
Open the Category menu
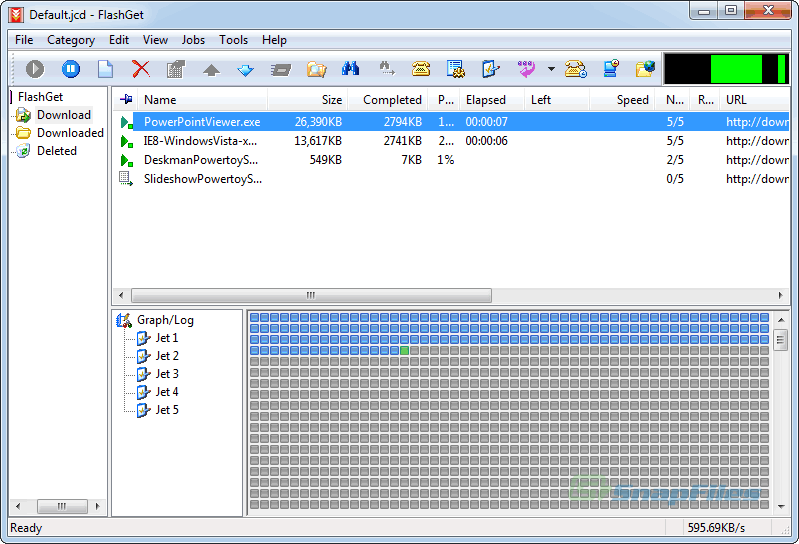click(x=71, y=40)
